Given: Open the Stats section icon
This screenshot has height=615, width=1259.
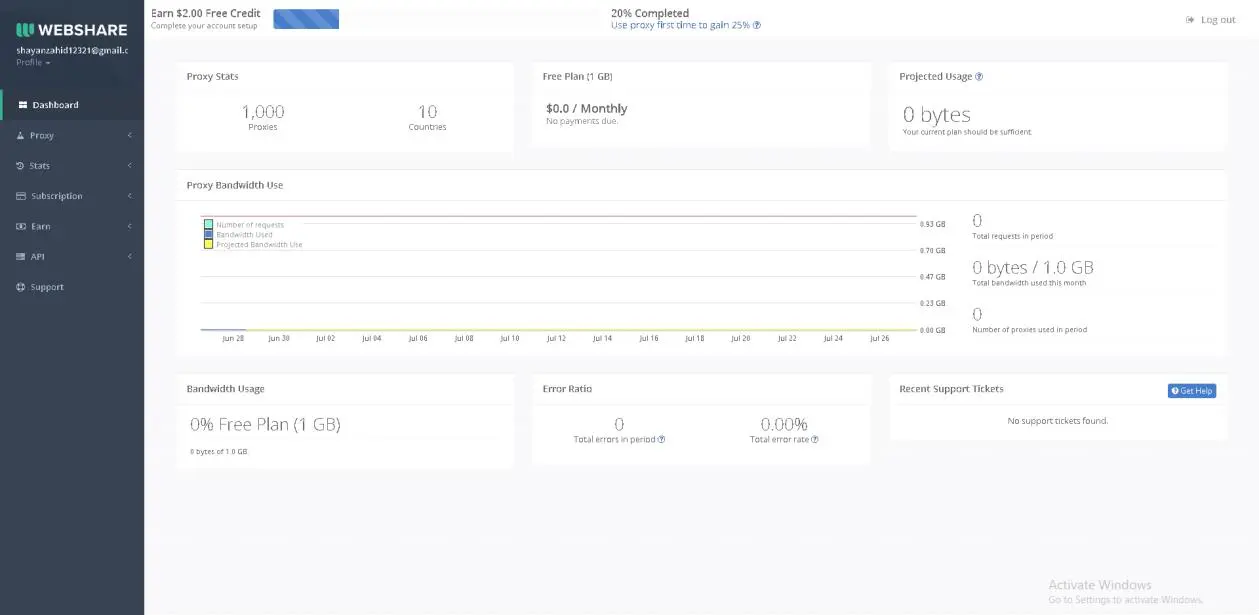Looking at the screenshot, I should (22, 165).
